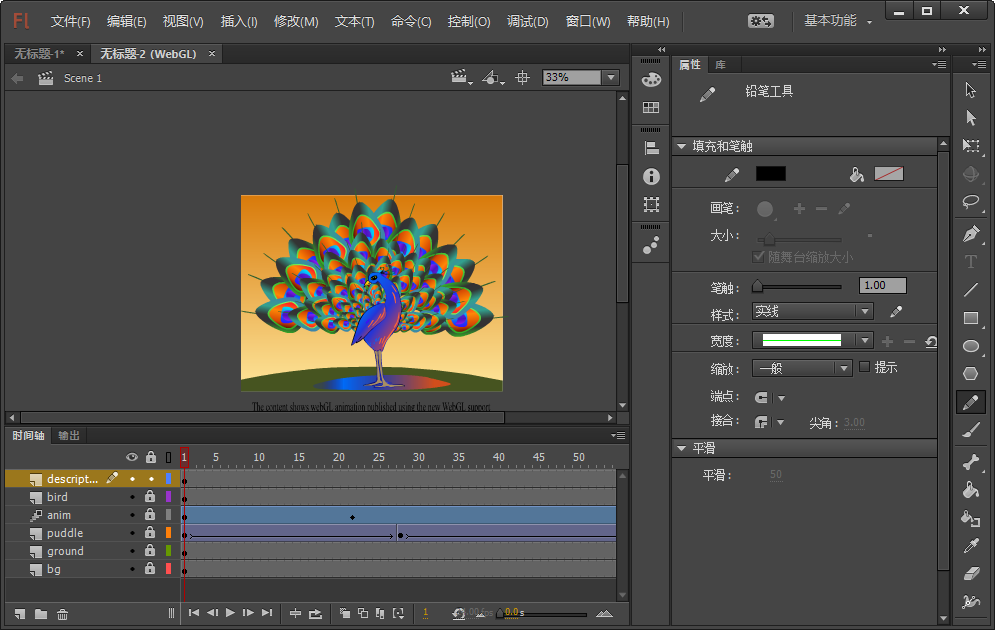Select the Subselection tool
Viewport: 995px width, 630px height.
click(970, 118)
